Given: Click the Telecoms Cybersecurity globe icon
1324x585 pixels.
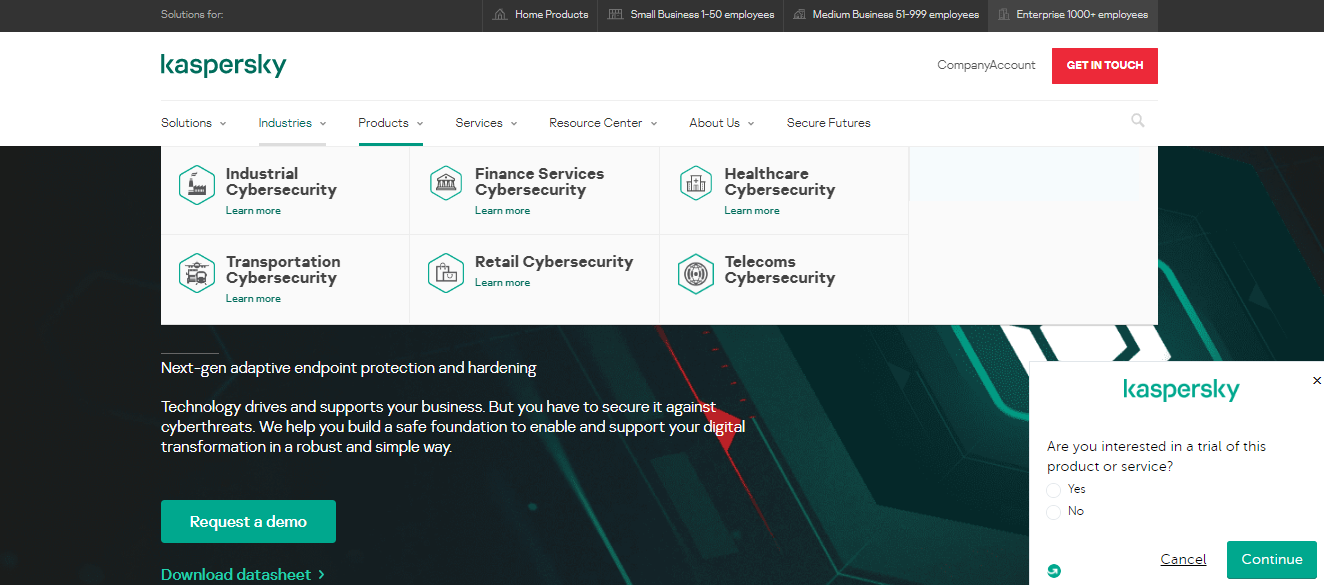Looking at the screenshot, I should (696, 272).
